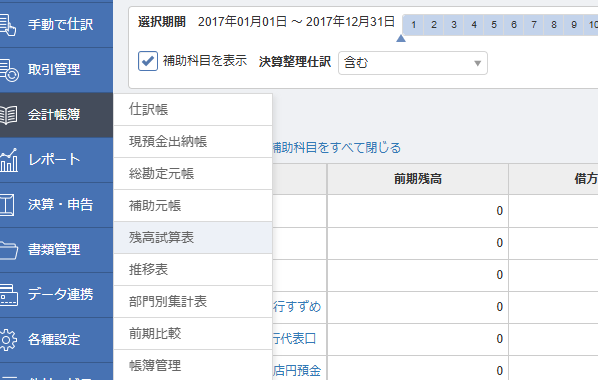Choose 総勘定元帳 from the submenu
The height and width of the screenshot is (380, 598).
click(x=193, y=174)
